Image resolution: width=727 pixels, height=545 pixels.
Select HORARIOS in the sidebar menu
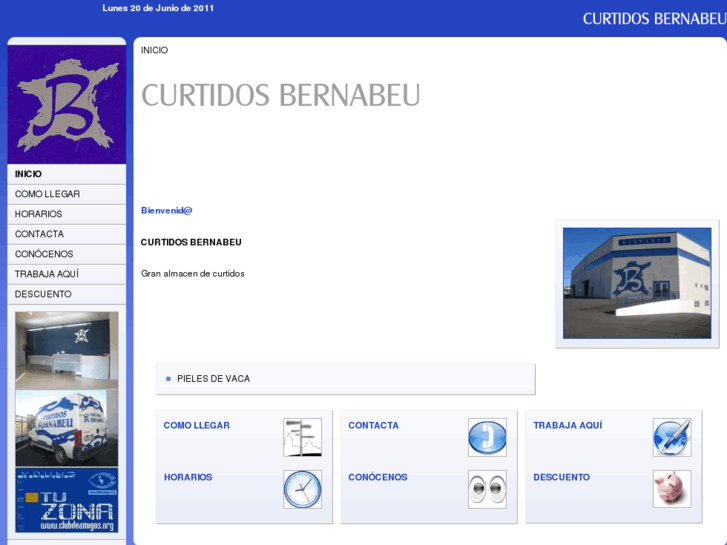pos(67,214)
